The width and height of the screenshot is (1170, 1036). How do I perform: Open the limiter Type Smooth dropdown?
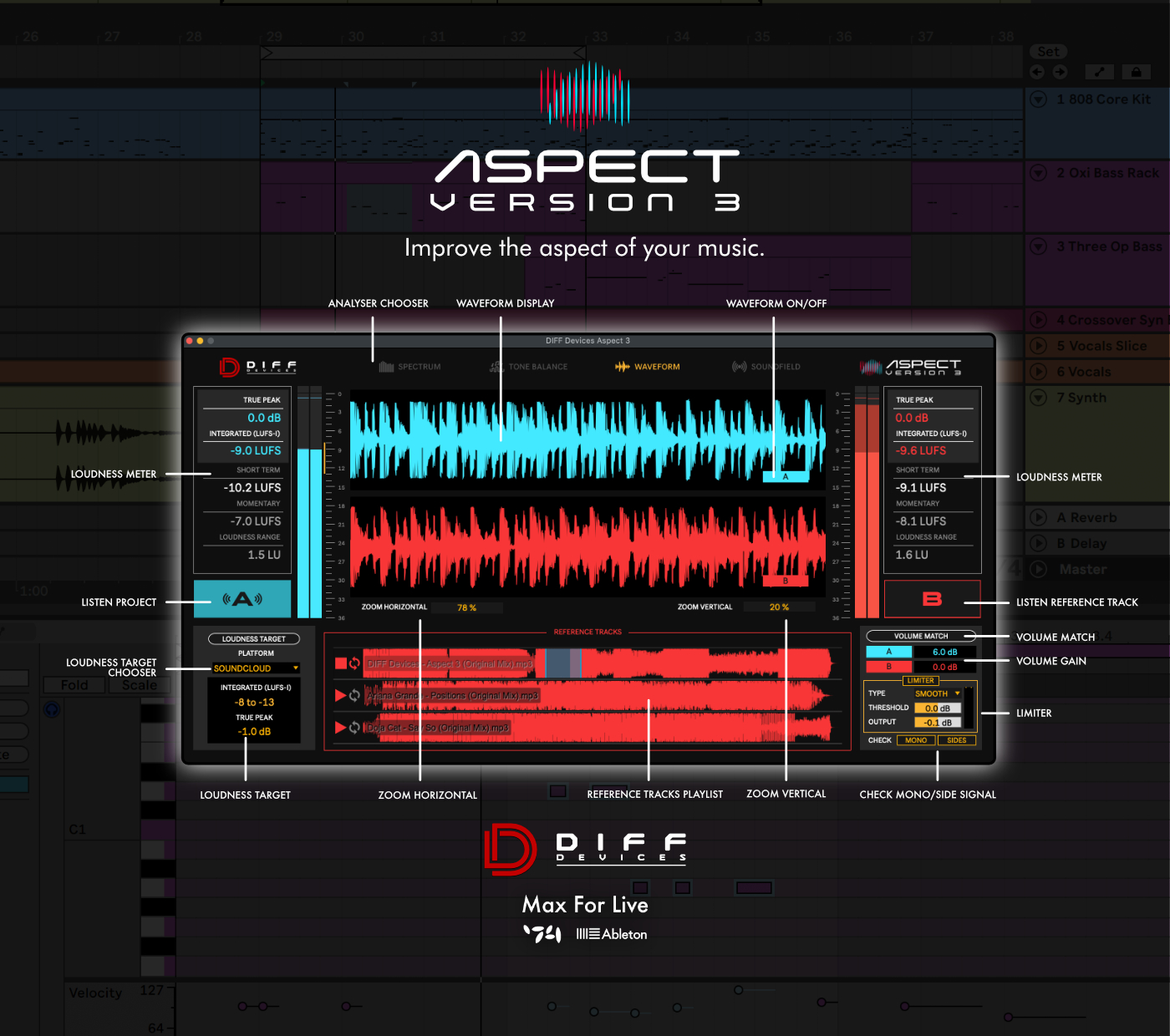[938, 693]
